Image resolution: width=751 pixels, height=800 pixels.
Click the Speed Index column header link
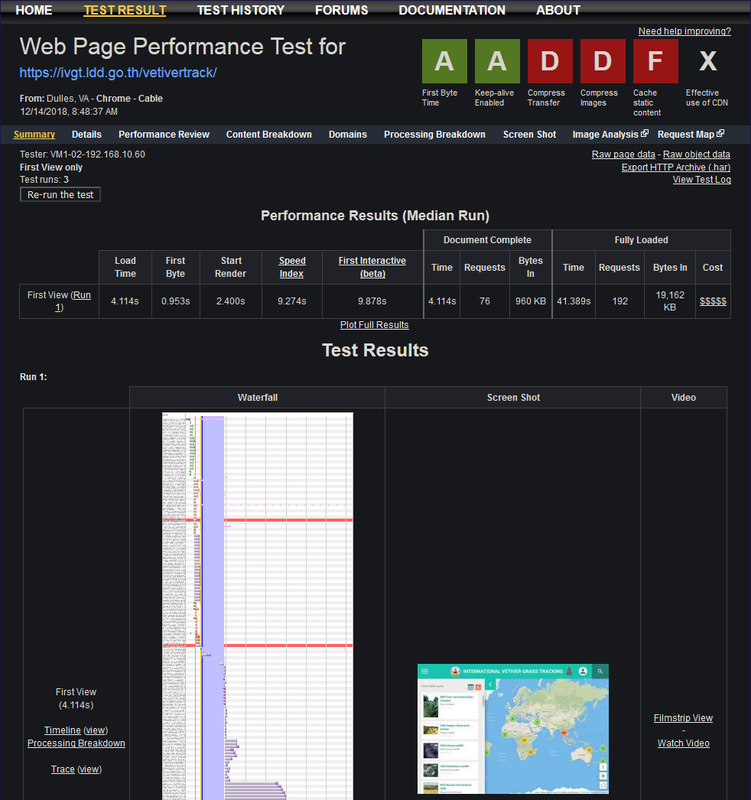pos(292,267)
